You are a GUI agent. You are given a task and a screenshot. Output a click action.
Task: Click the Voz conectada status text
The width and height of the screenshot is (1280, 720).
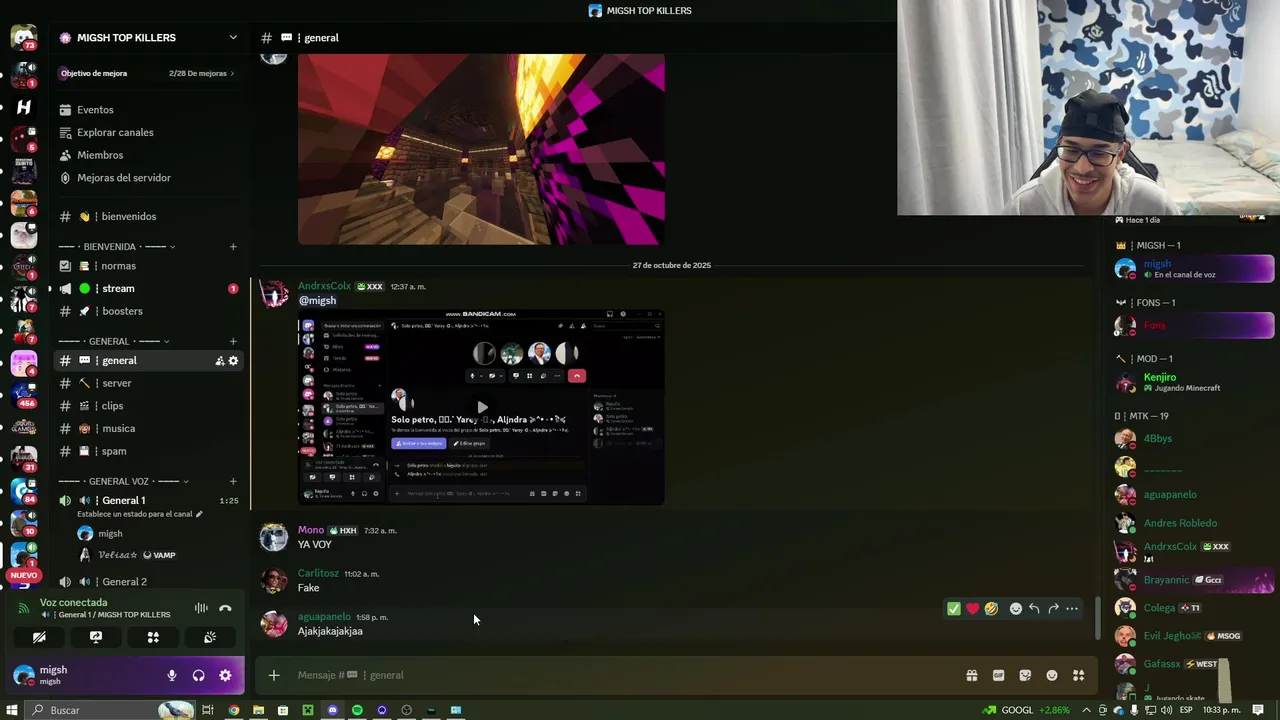tap(74, 603)
